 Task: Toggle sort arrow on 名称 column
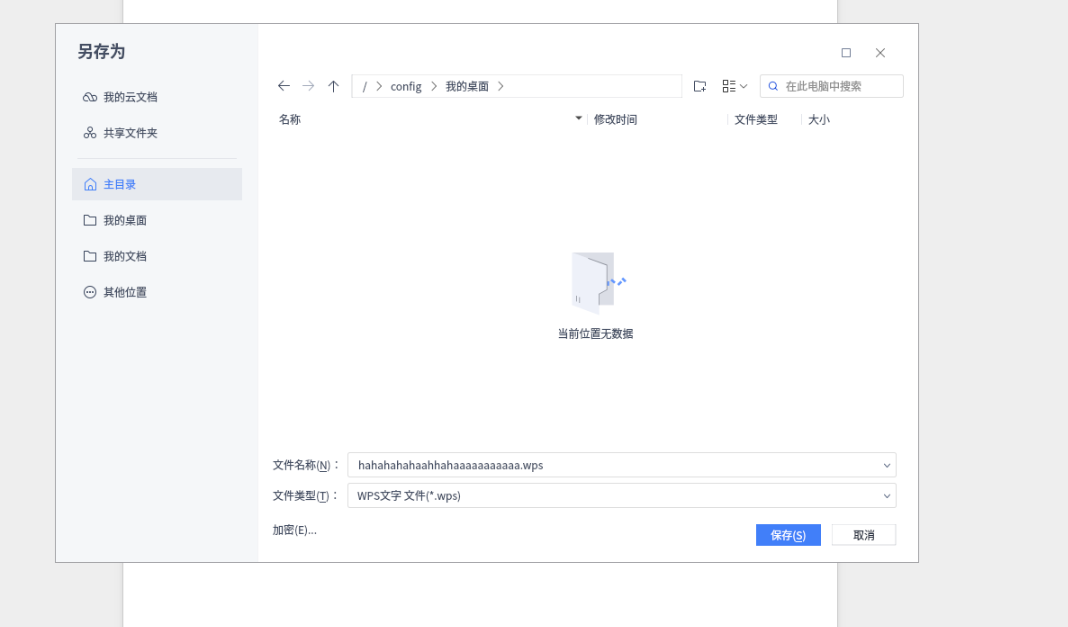click(578, 119)
